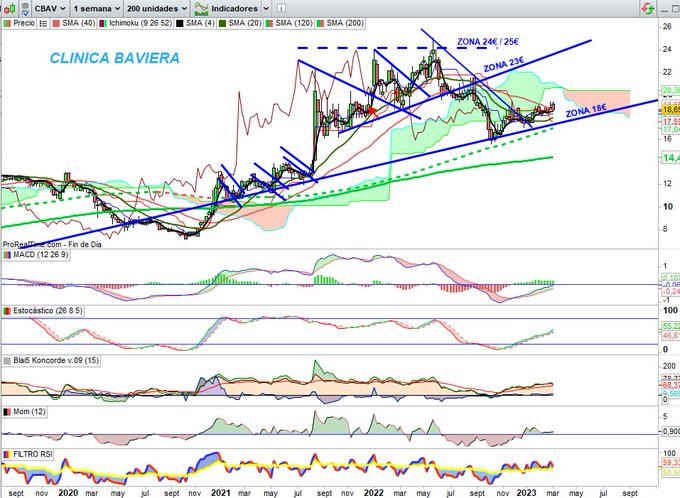This screenshot has height=498, width=680.
Task: Minimize the chart window
Action: click(664, 9)
